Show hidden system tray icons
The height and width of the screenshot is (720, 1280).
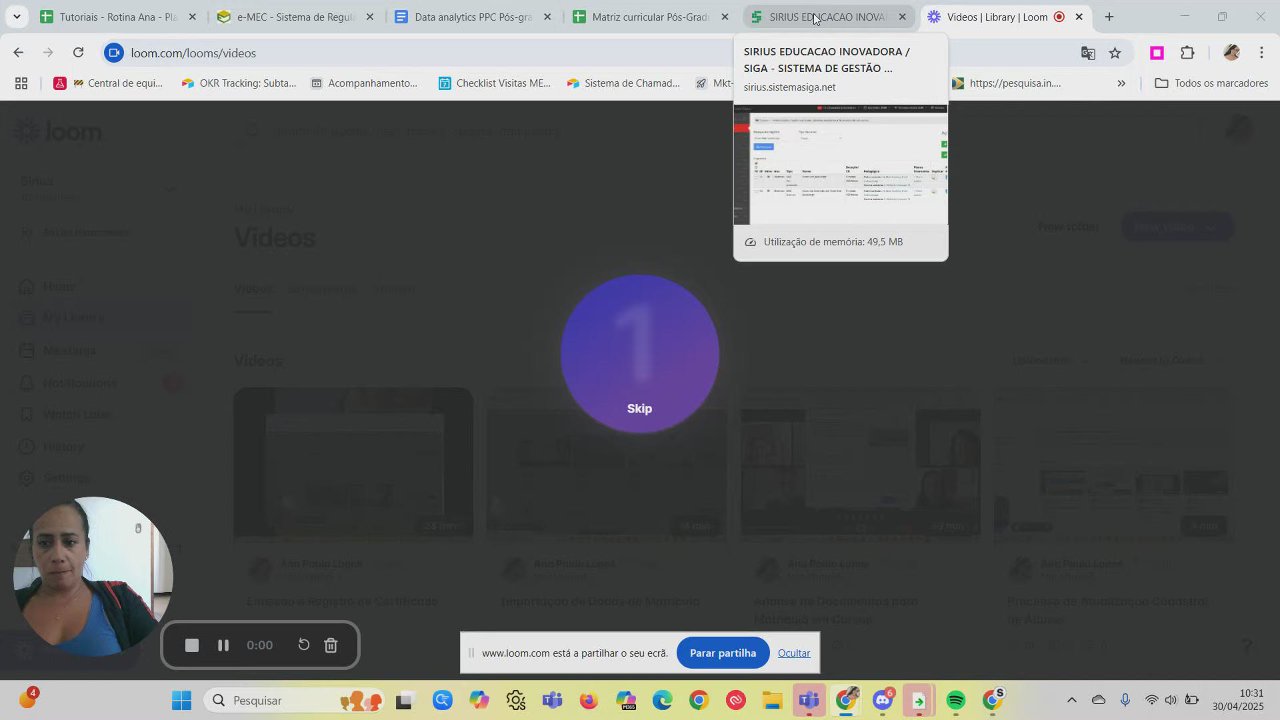(x=1072, y=700)
